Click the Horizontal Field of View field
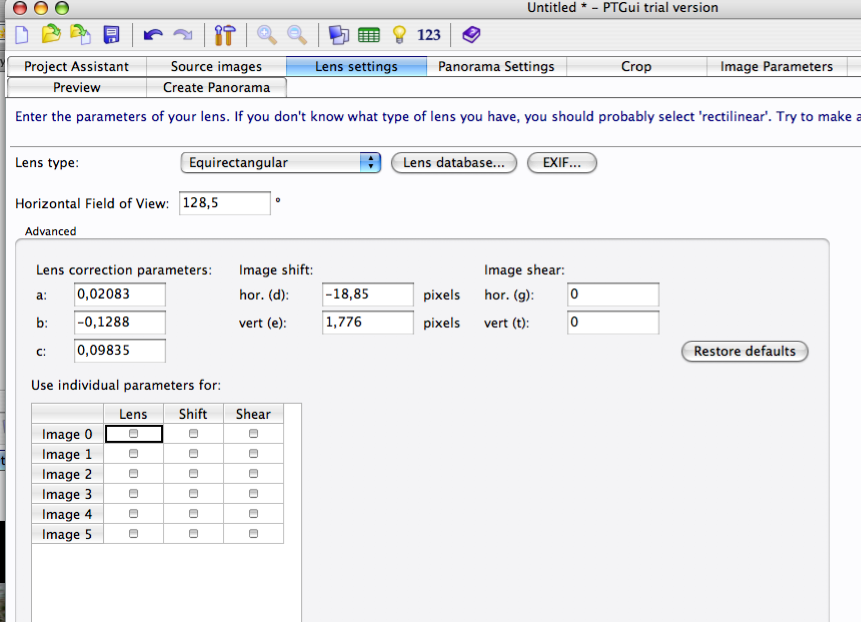Viewport: 861px width, 622px height. [224, 203]
